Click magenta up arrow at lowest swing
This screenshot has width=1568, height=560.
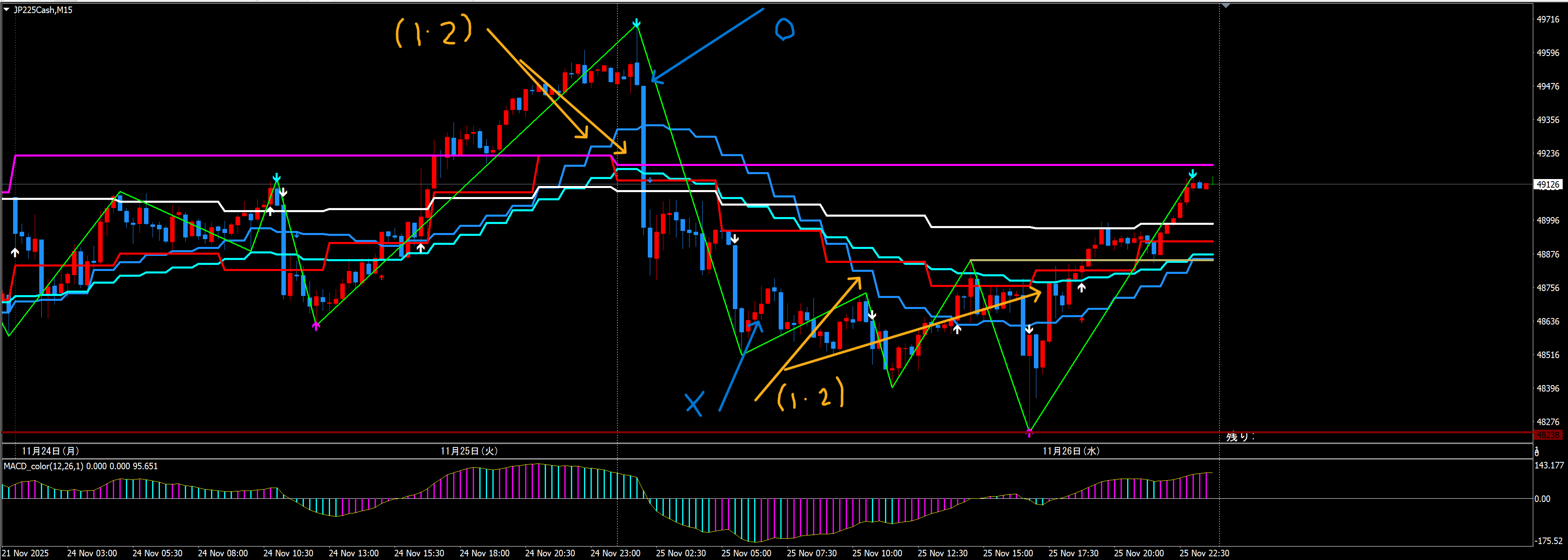coord(1029,433)
